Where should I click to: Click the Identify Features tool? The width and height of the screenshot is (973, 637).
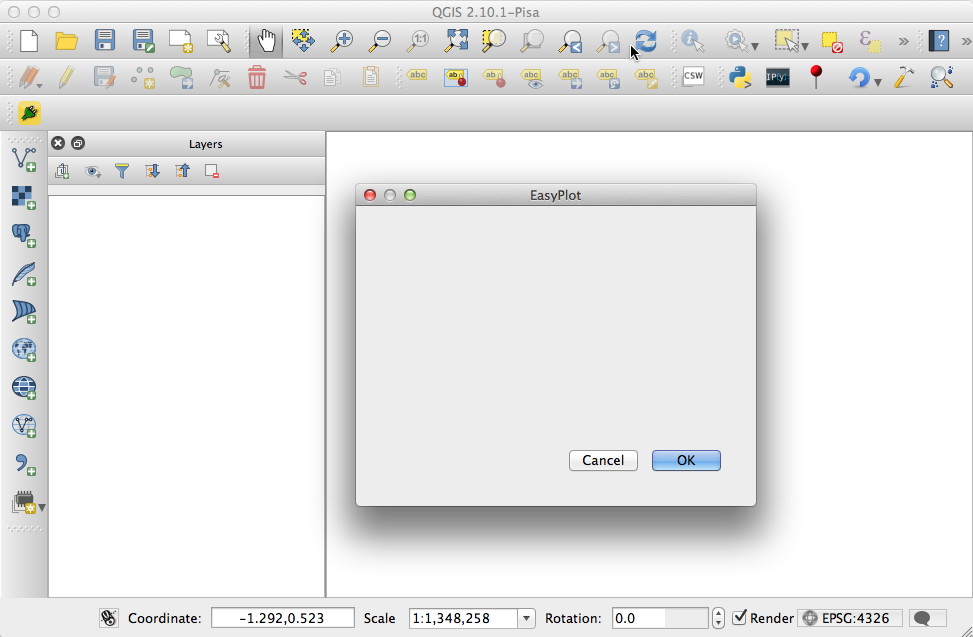tap(692, 41)
